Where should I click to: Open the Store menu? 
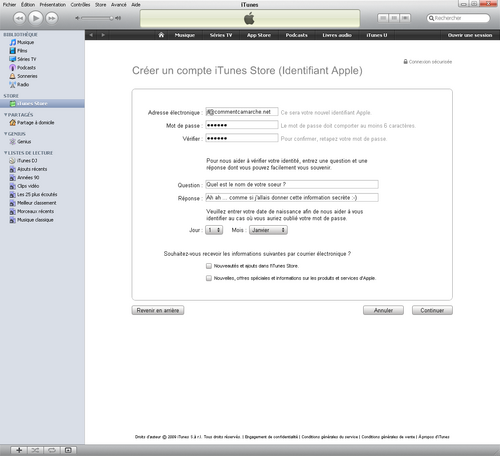100,5
